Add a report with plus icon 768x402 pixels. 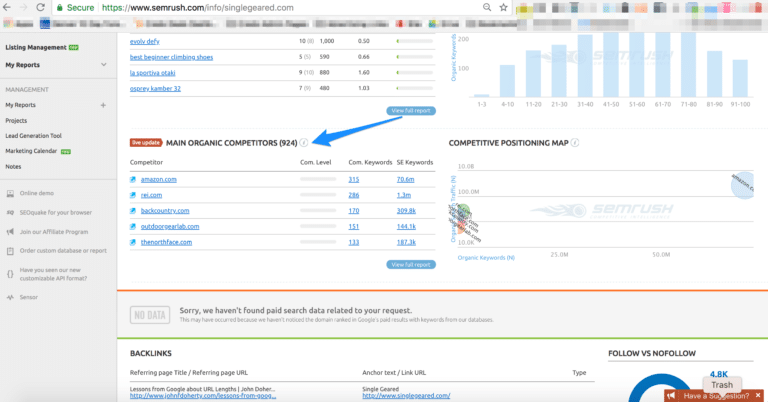click(103, 105)
